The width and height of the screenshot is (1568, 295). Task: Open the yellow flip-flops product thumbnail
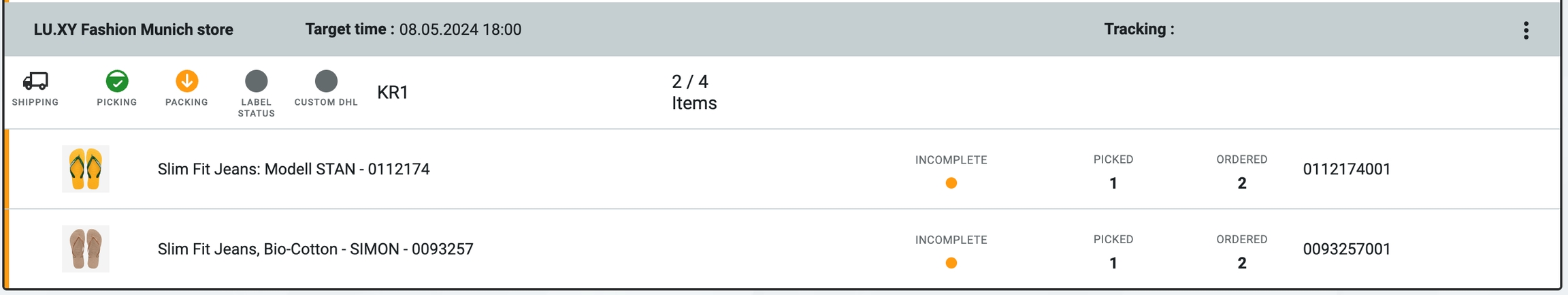pyautogui.click(x=86, y=169)
